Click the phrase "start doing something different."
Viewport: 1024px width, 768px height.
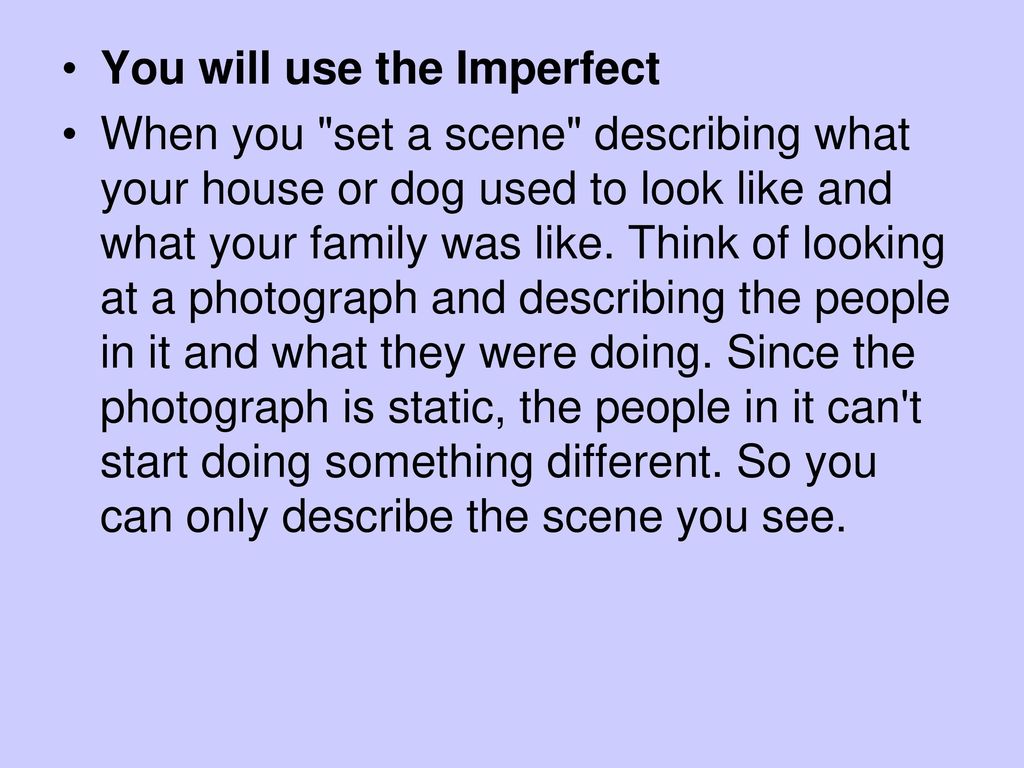411,462
